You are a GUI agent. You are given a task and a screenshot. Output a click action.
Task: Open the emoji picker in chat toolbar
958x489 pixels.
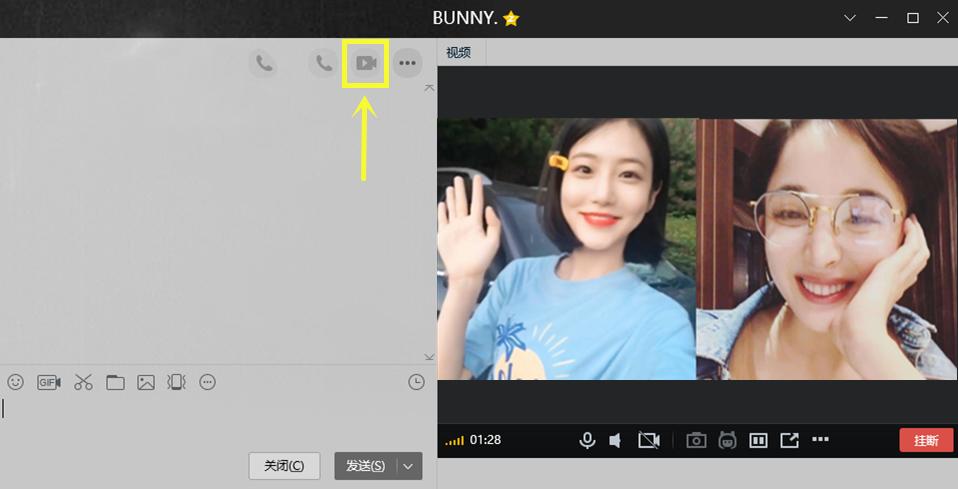tap(16, 382)
